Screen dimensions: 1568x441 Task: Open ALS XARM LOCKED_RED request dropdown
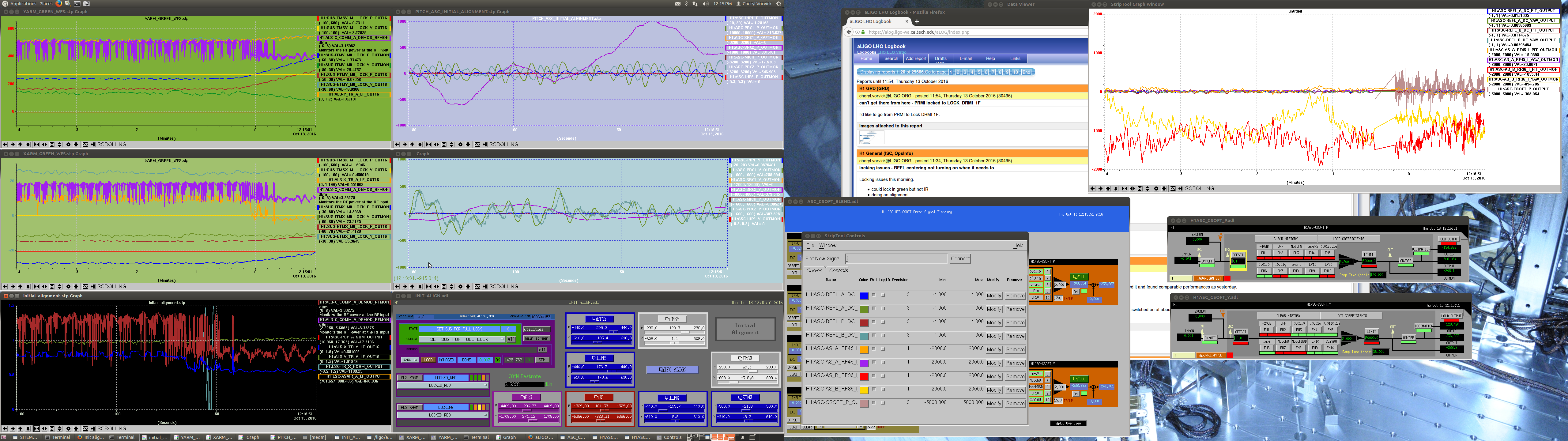[x=443, y=415]
